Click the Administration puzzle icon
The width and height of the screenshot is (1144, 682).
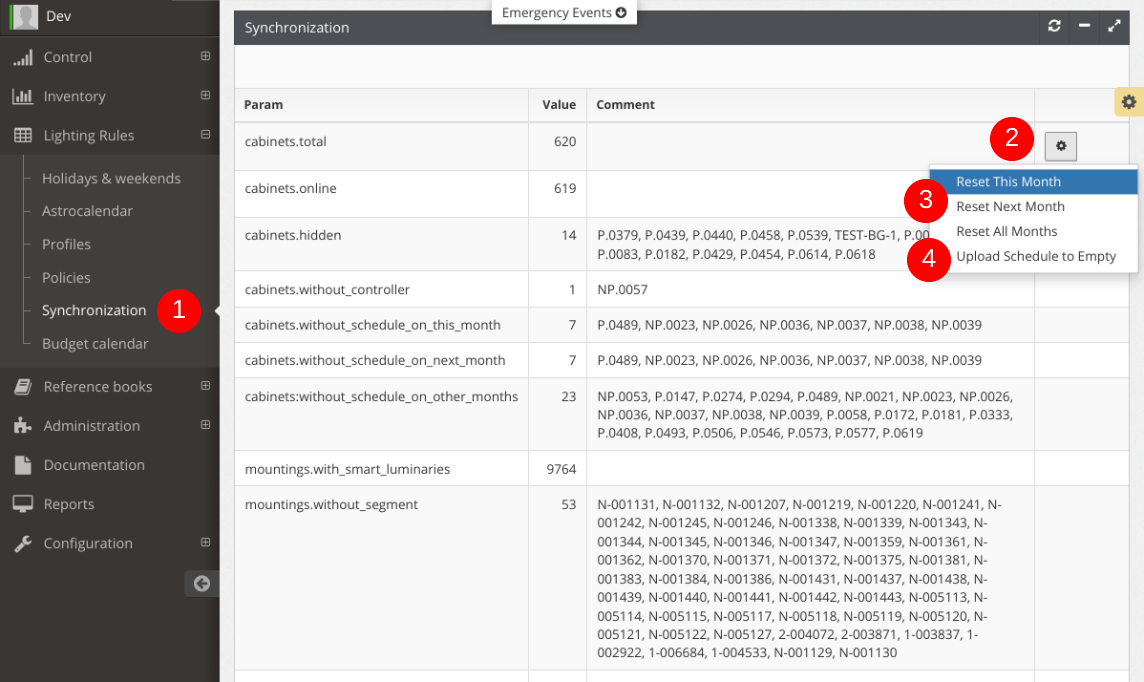[23, 426]
